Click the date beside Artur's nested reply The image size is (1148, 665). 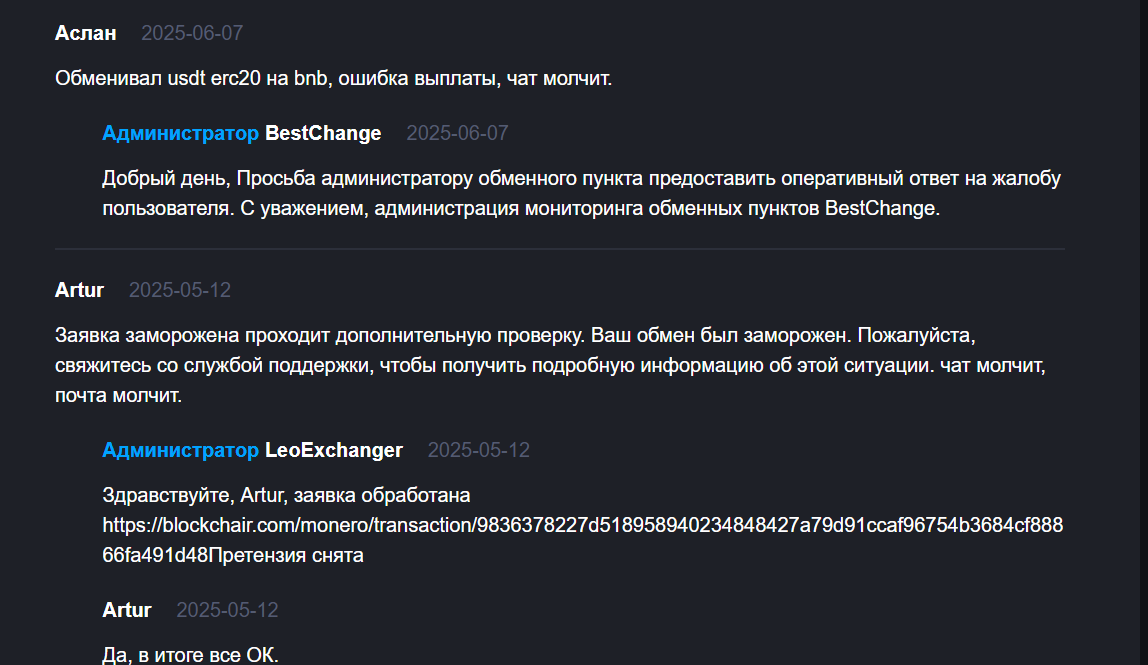tap(227, 610)
